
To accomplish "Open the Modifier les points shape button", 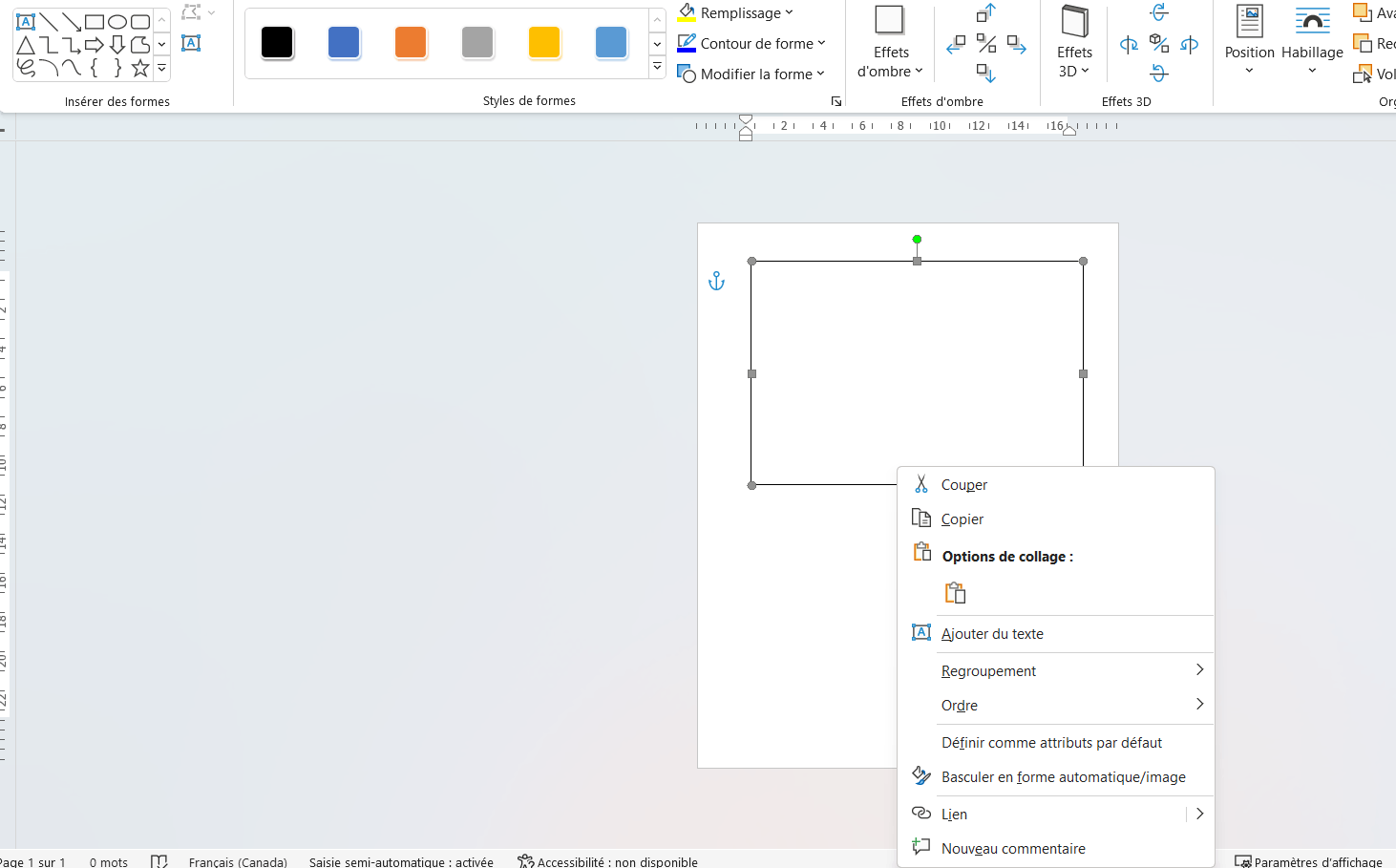I will tap(198, 13).
